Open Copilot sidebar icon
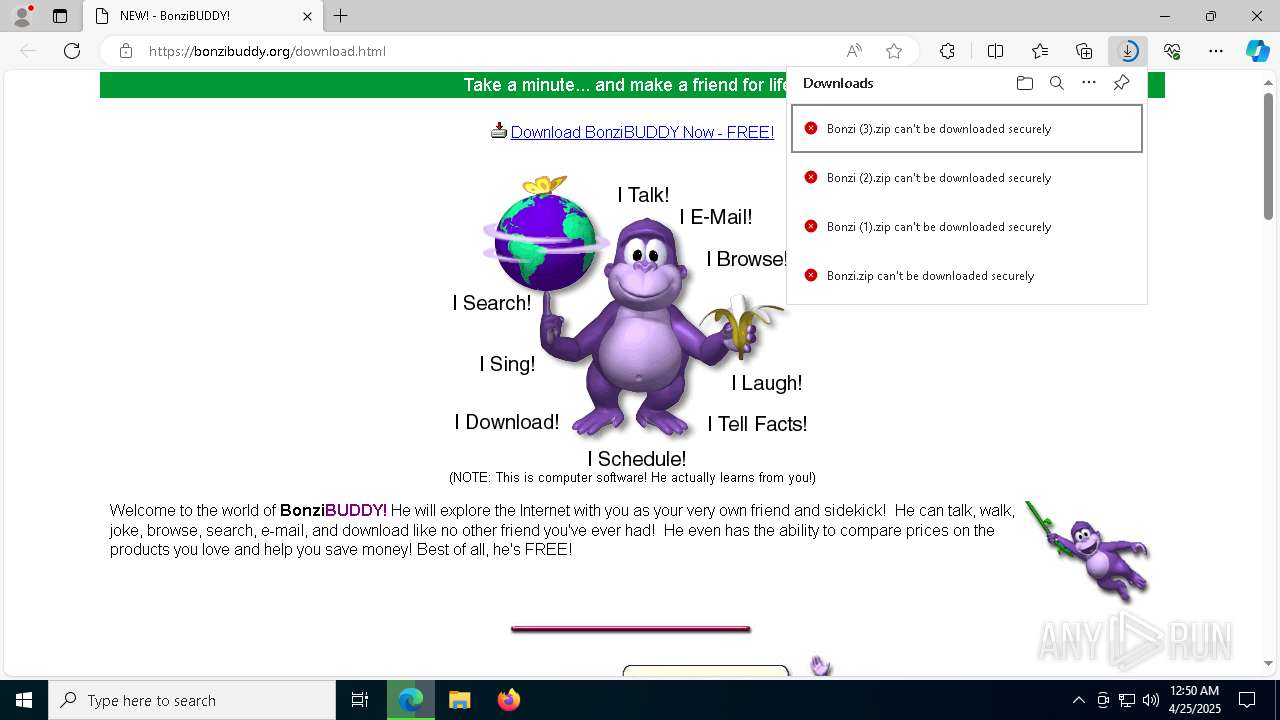 pos(1257,51)
